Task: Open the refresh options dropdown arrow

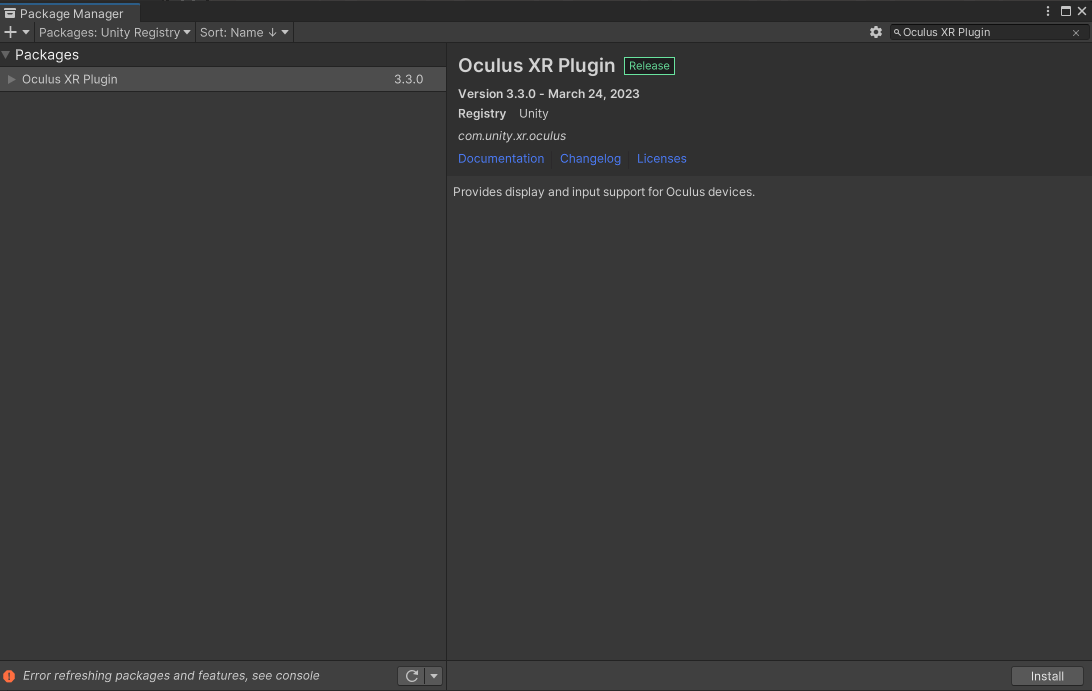Action: [x=433, y=676]
